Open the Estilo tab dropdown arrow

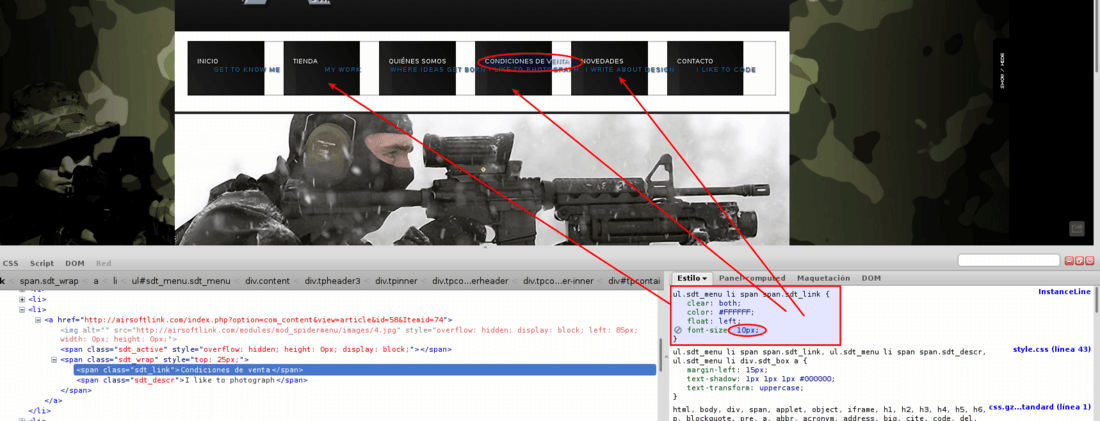703,279
